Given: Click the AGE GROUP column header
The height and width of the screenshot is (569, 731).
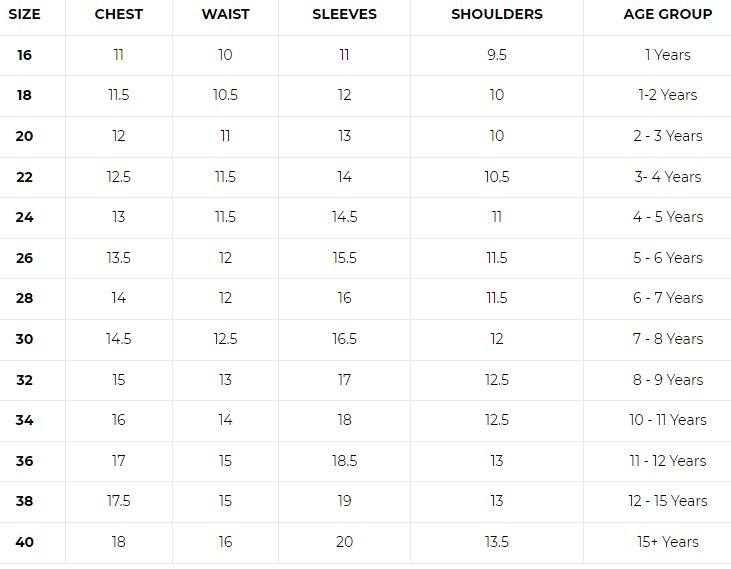Looking at the screenshot, I should pyautogui.click(x=668, y=14).
